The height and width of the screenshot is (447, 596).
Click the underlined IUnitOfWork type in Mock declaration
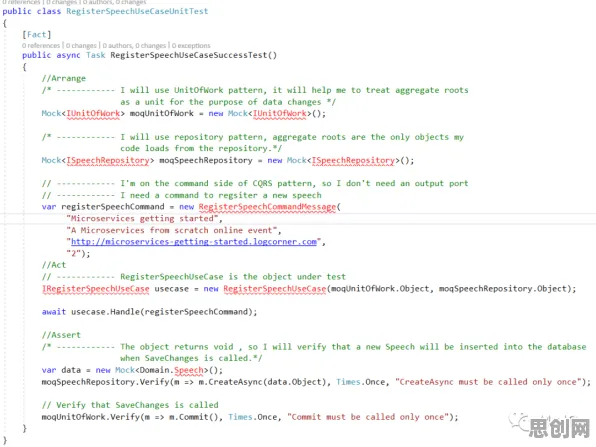[93, 114]
